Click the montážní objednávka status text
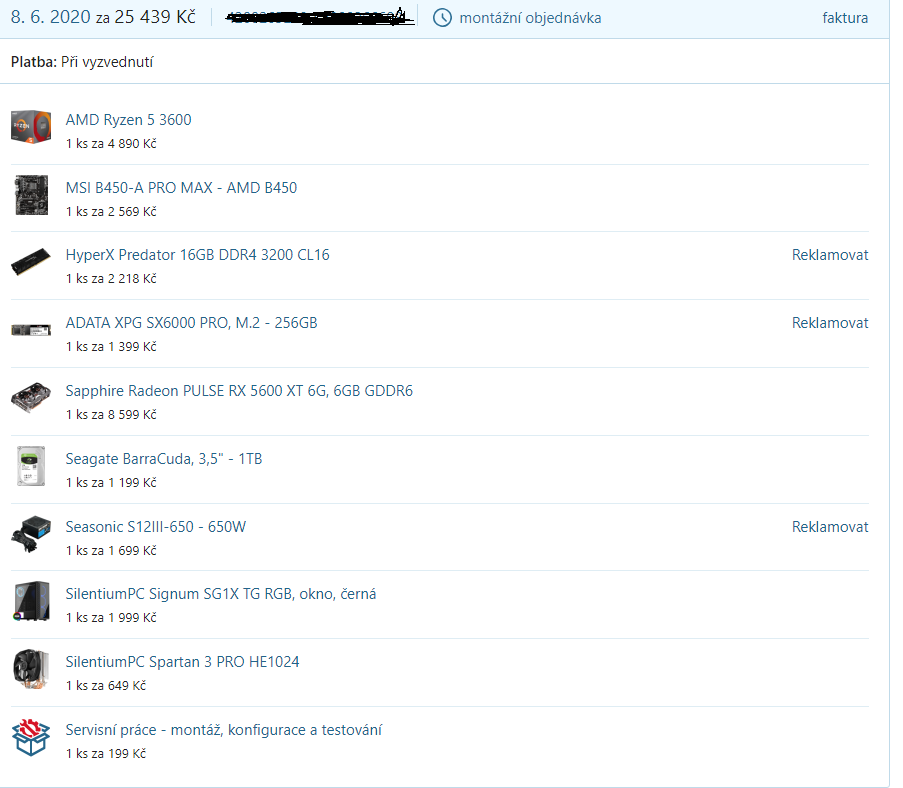The image size is (903, 788). click(x=530, y=18)
